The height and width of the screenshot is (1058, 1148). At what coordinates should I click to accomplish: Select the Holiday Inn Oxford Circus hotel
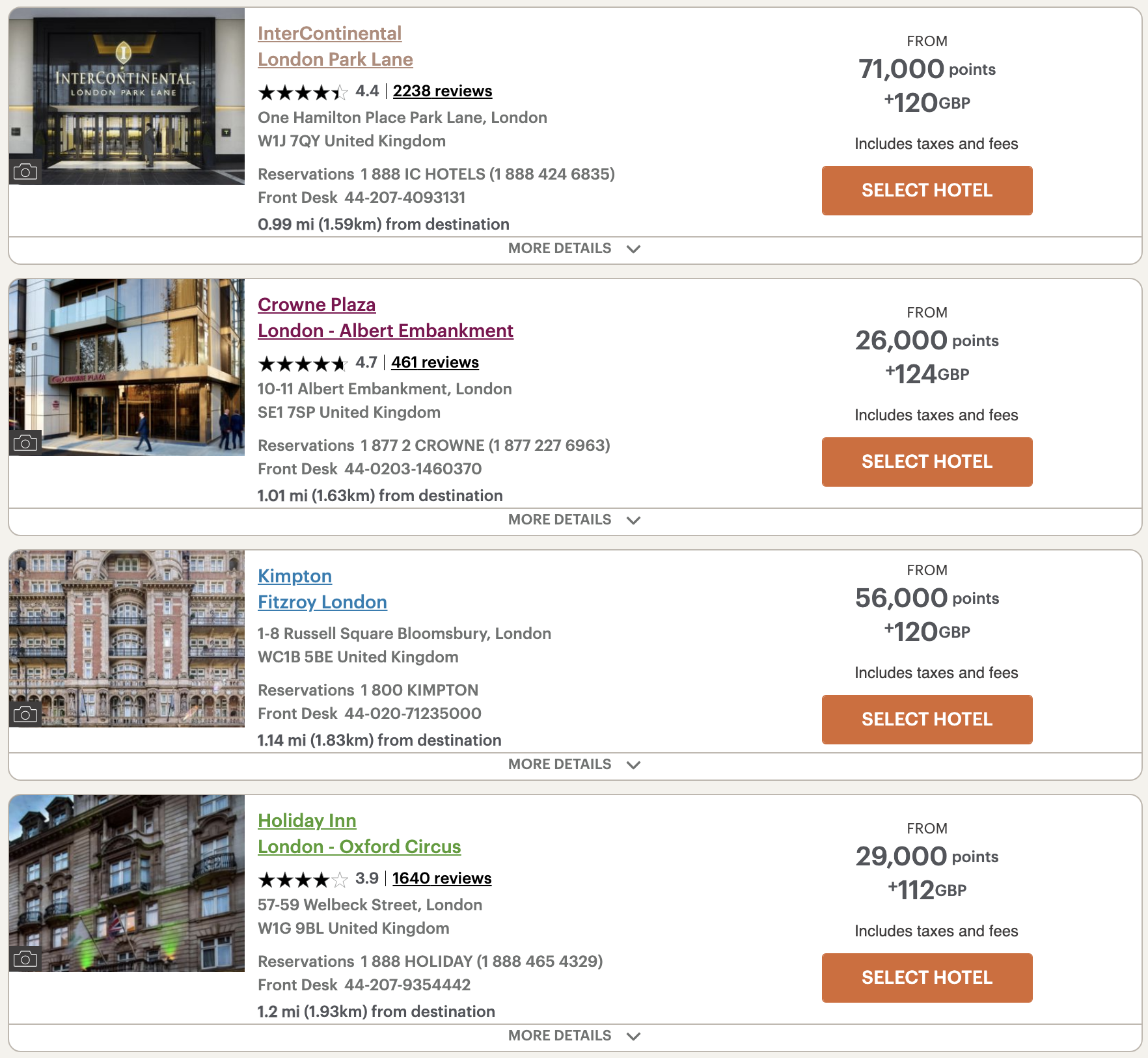pos(927,978)
